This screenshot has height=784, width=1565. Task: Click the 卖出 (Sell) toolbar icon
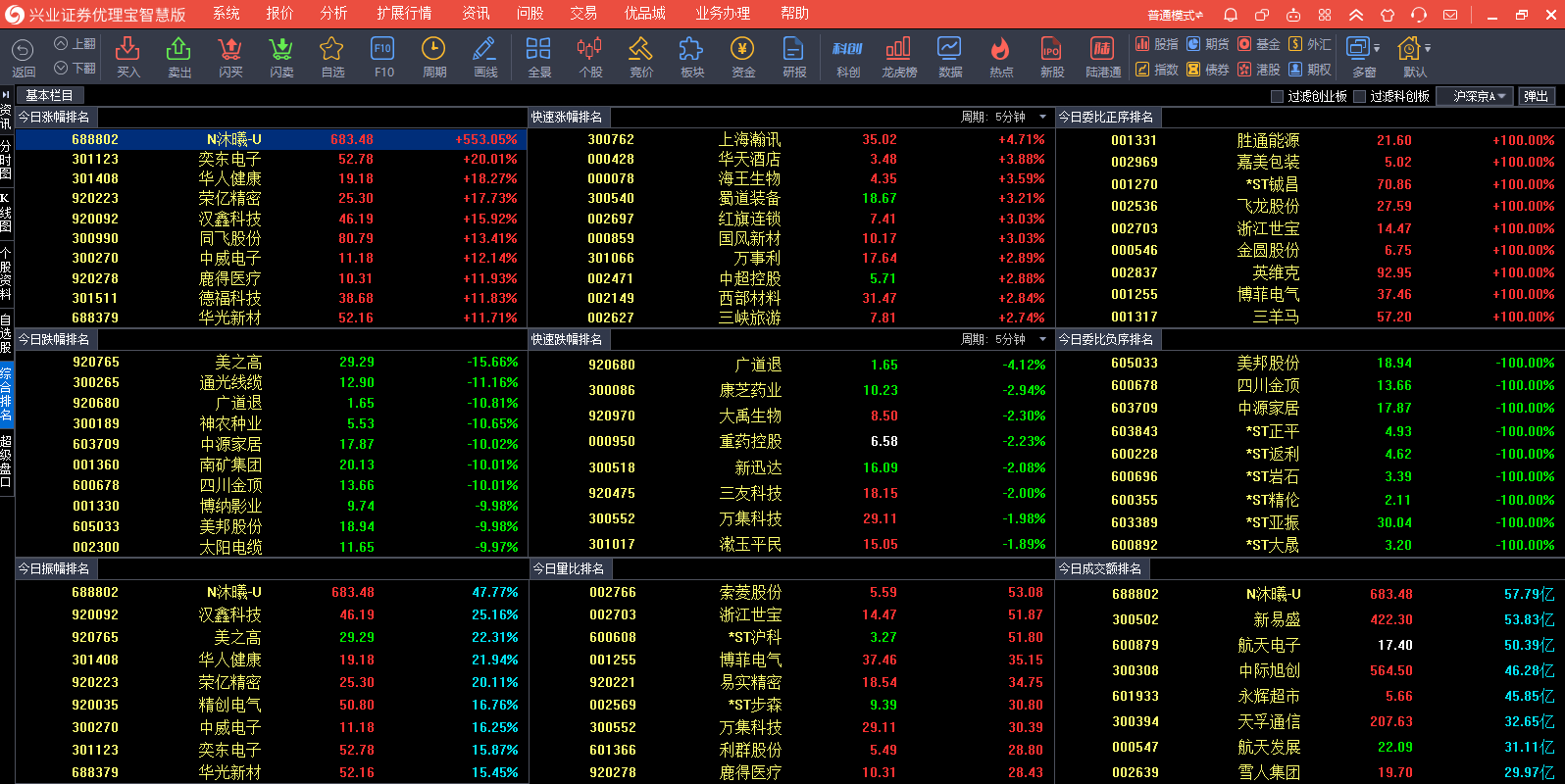(x=179, y=56)
